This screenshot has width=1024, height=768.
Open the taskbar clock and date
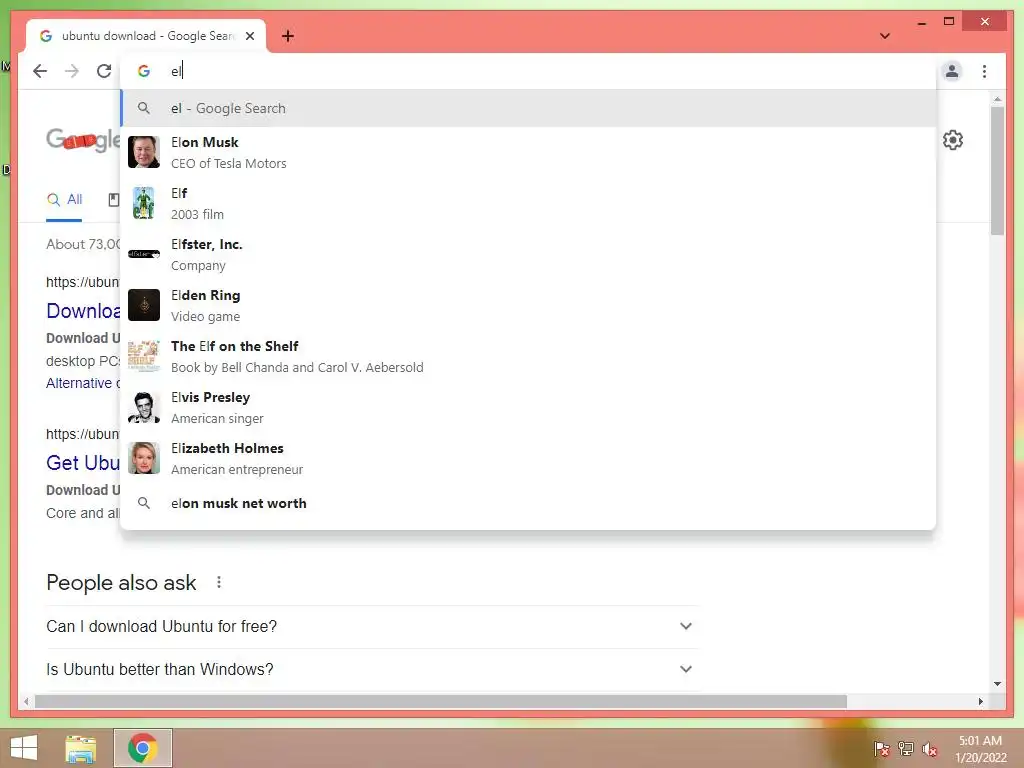click(x=980, y=749)
